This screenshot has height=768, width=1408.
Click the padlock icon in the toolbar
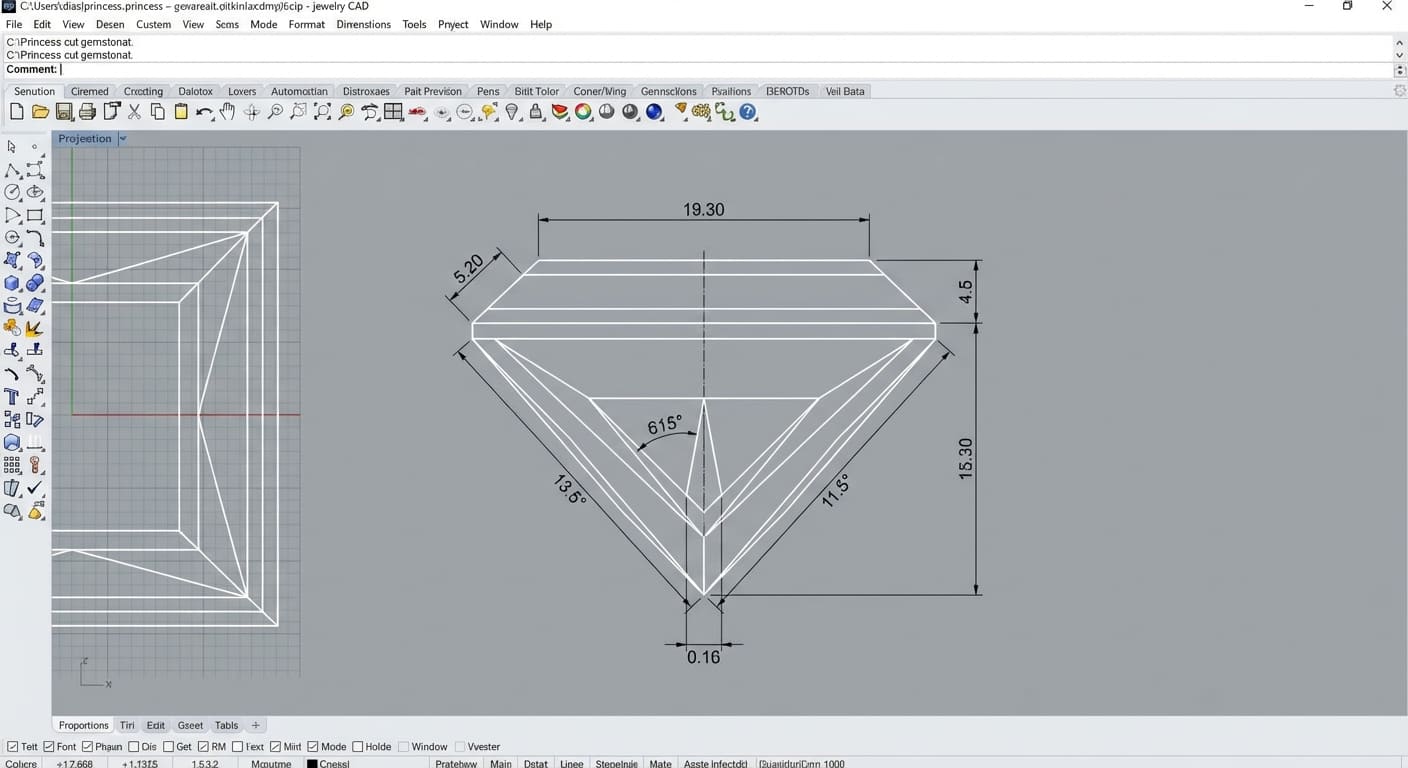point(536,112)
